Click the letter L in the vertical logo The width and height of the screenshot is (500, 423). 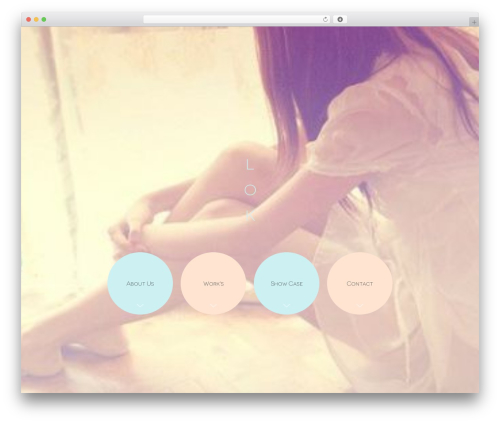click(250, 165)
